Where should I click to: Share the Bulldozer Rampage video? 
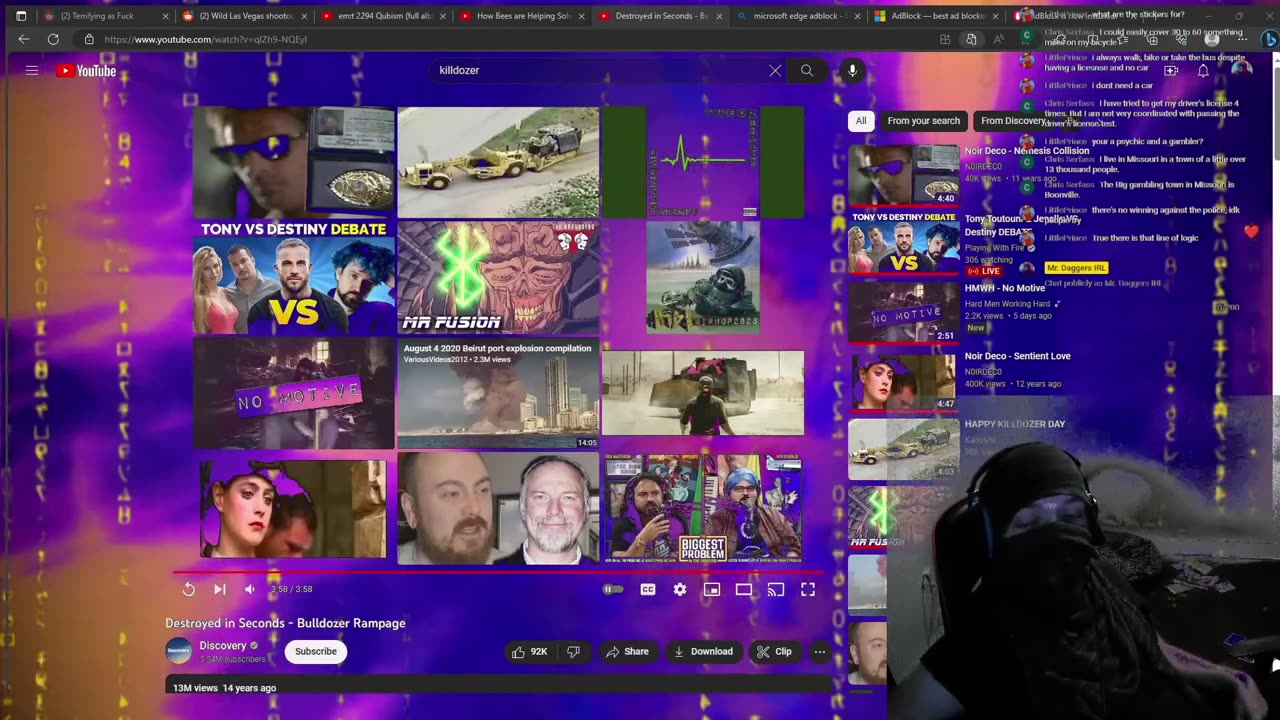[627, 652]
